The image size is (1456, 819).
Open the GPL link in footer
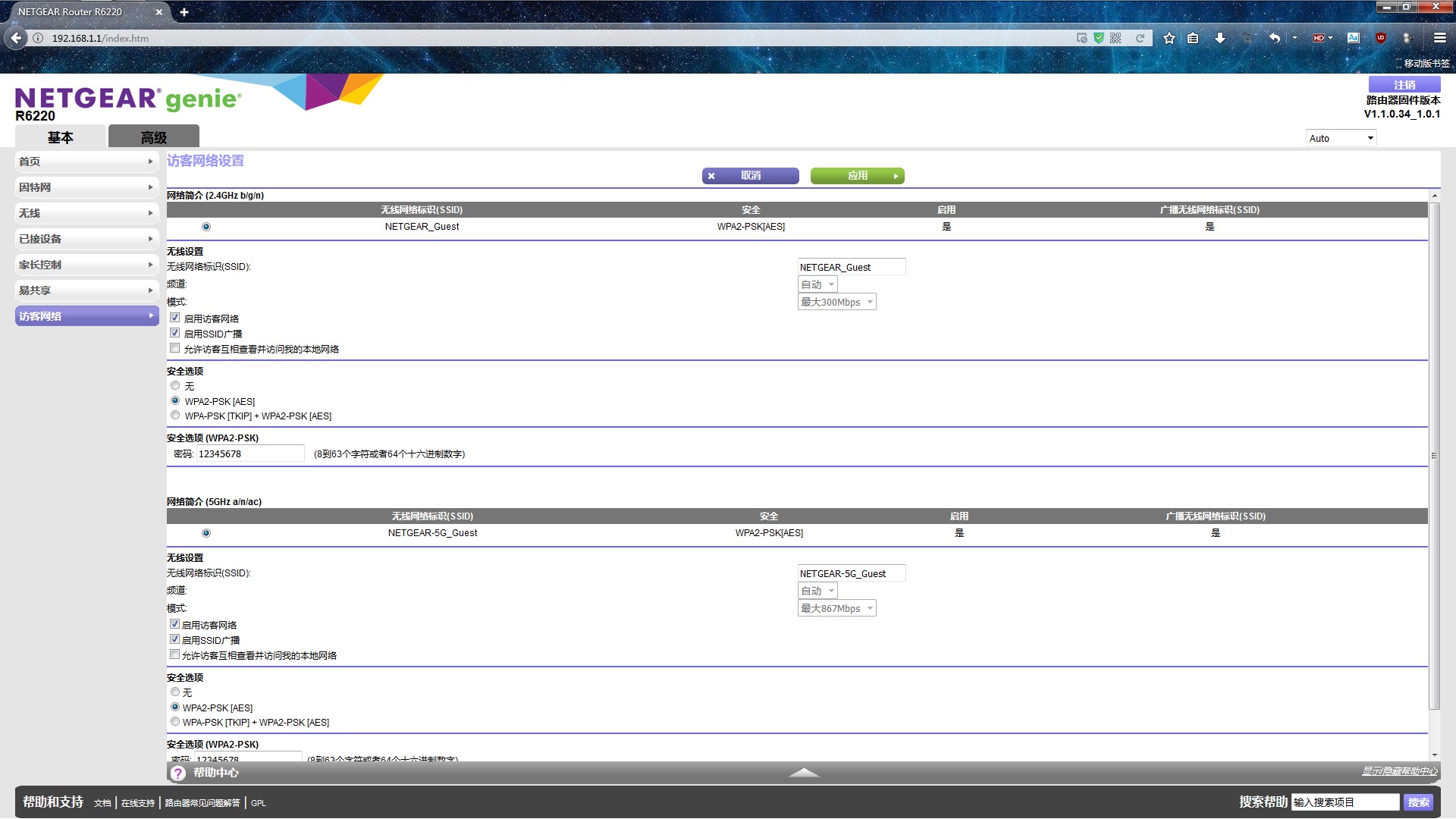tap(259, 803)
